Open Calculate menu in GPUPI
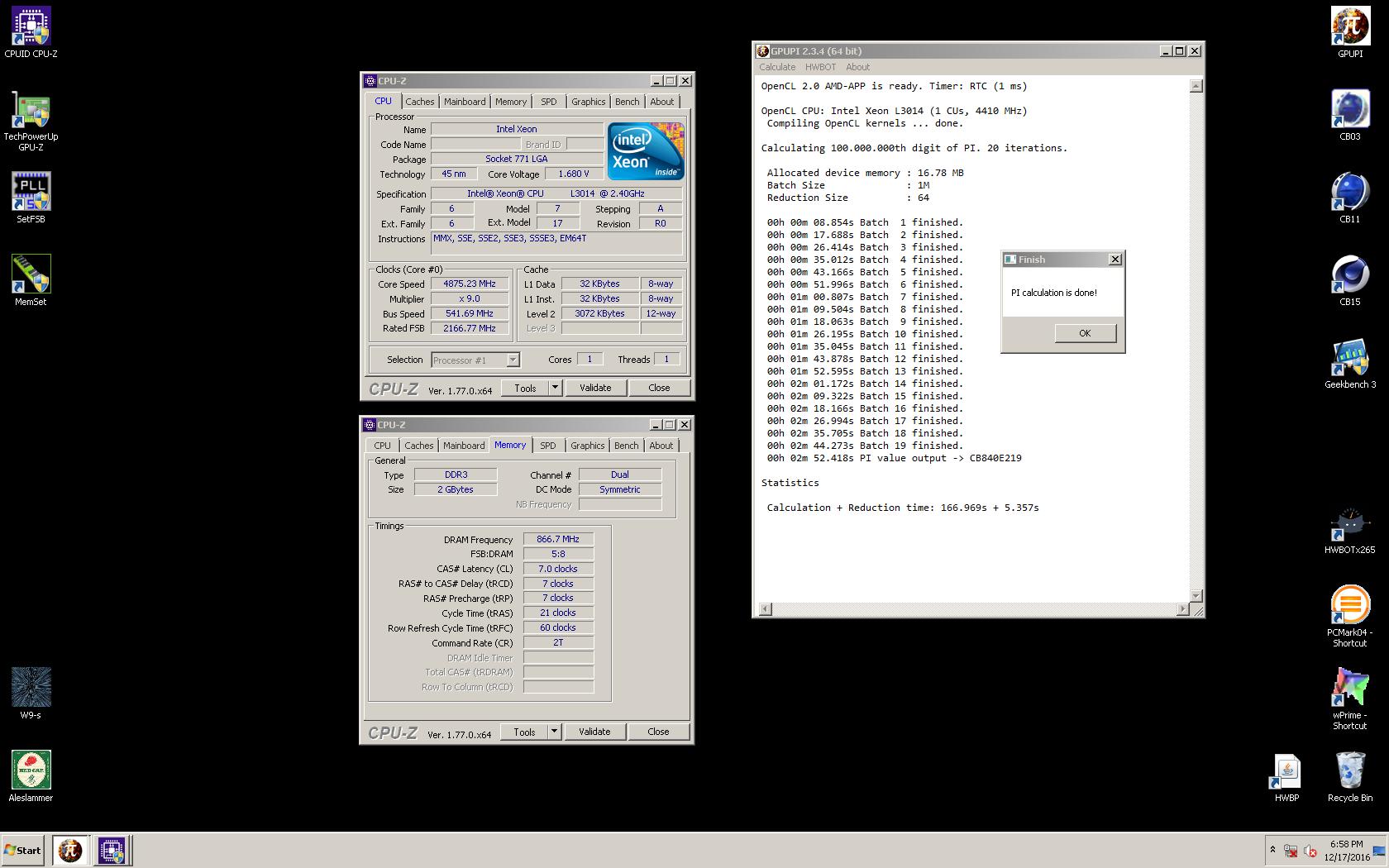 coord(777,67)
